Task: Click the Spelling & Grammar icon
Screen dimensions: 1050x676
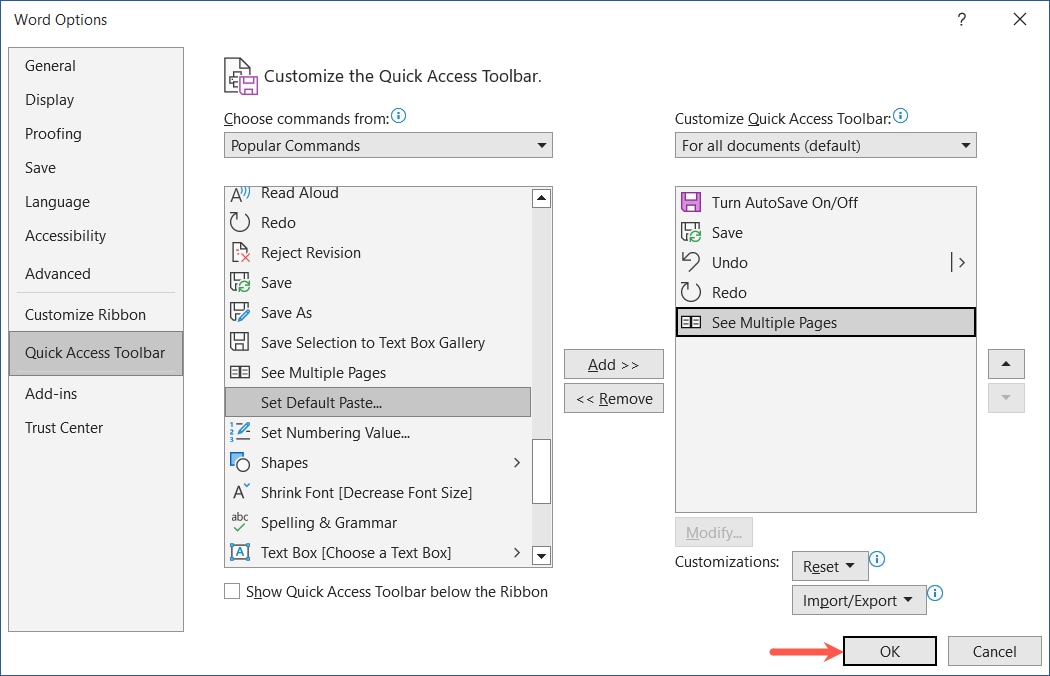Action: [x=240, y=522]
